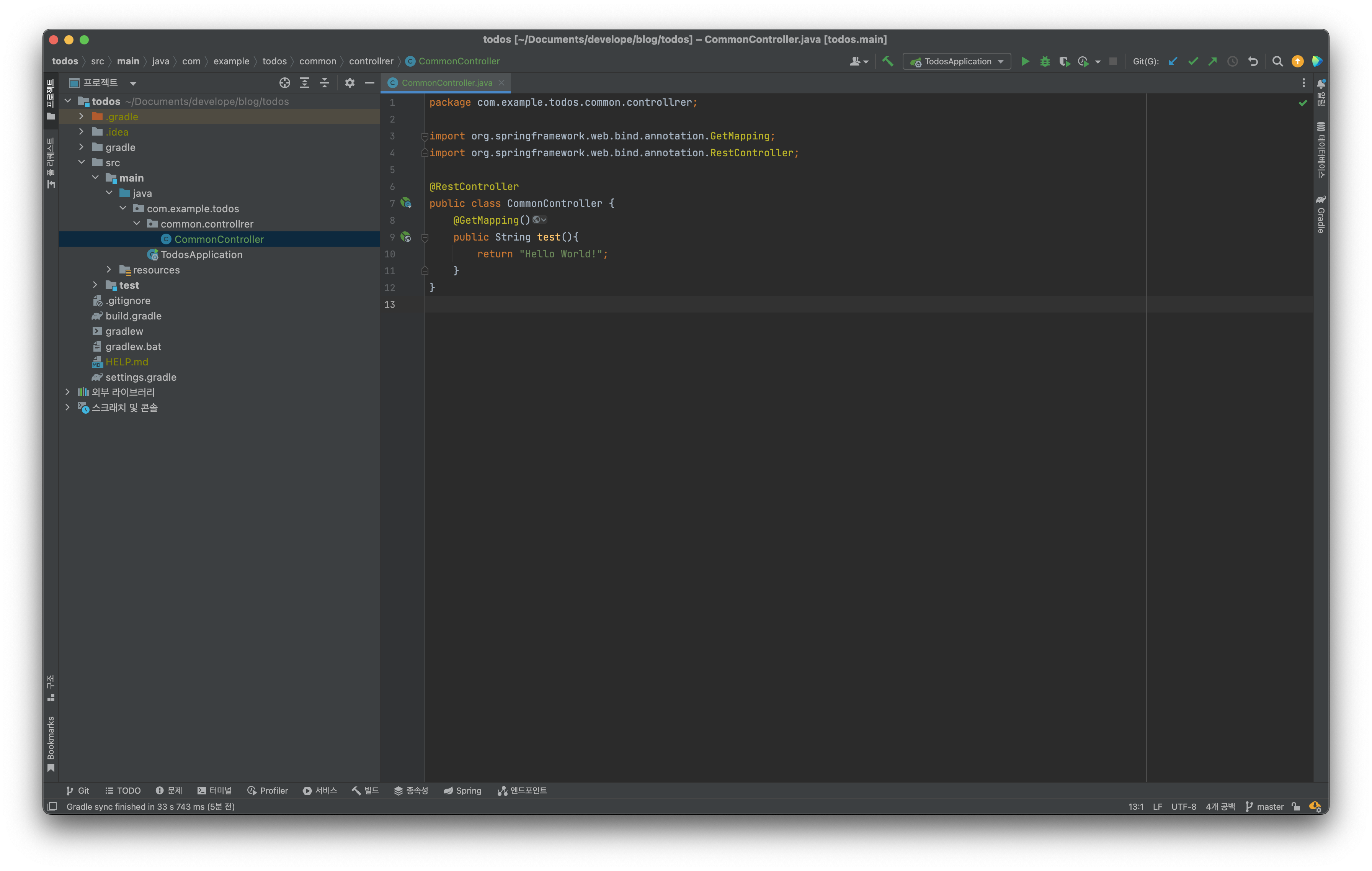Click the UTF-8 encoding in status bar

coord(1183,807)
